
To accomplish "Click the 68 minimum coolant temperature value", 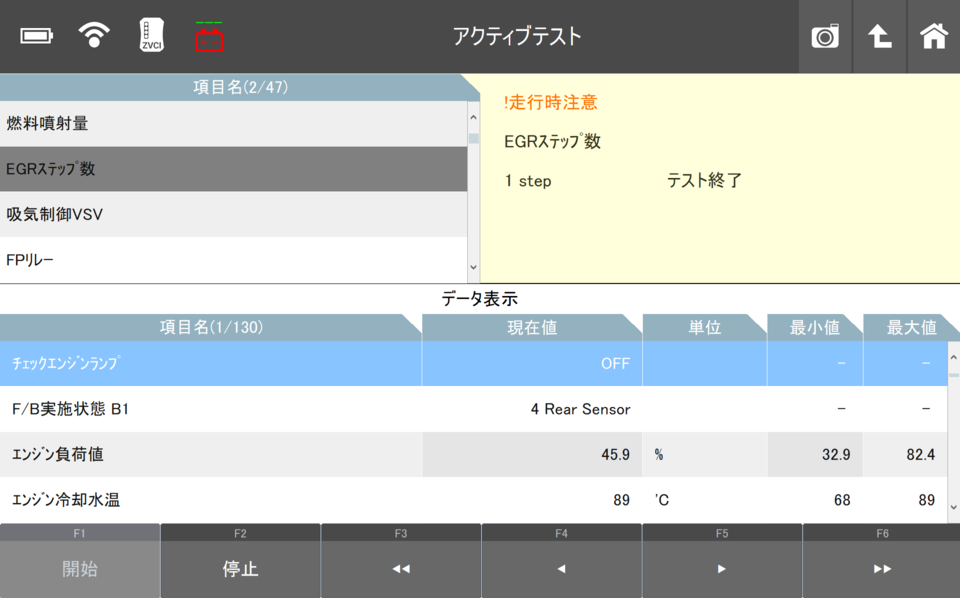I will (842, 500).
